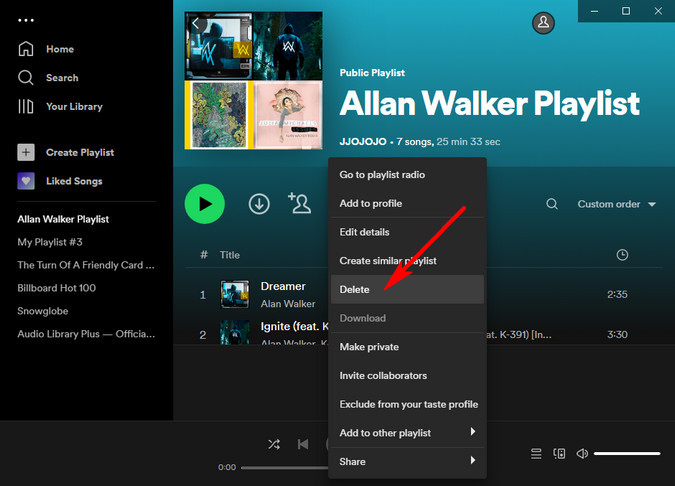Viewport: 675px width, 486px height.
Task: Open Snowglobe playlist in sidebar
Action: pyautogui.click(x=43, y=311)
